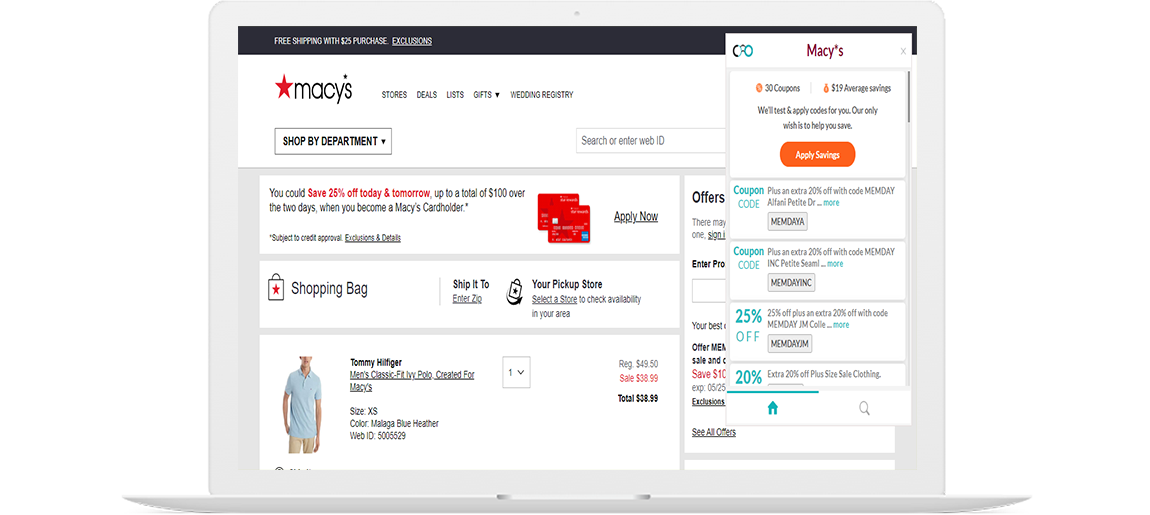
Task: Open the Tommy Hilfiger polo thumbnail
Action: [301, 404]
